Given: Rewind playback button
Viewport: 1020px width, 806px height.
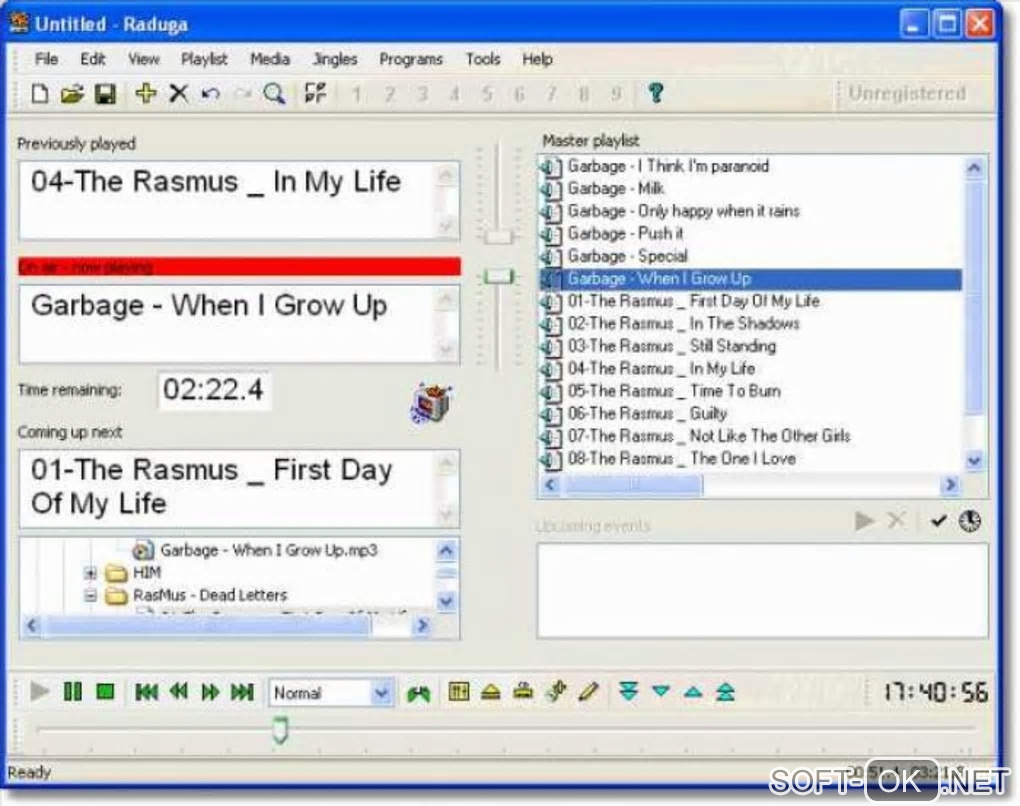Looking at the screenshot, I should tap(179, 691).
